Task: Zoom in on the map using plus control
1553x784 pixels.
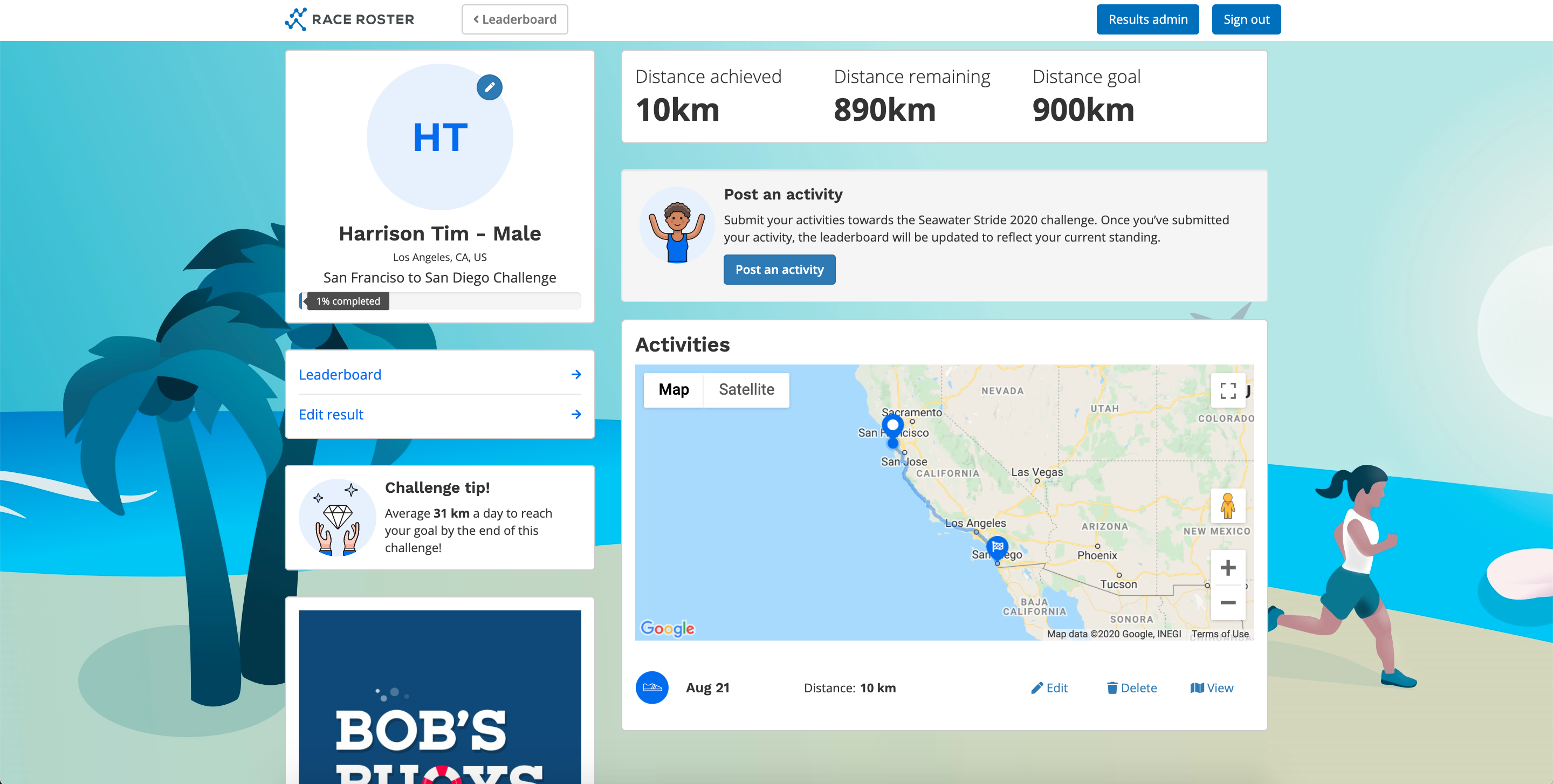Action: (x=1229, y=567)
